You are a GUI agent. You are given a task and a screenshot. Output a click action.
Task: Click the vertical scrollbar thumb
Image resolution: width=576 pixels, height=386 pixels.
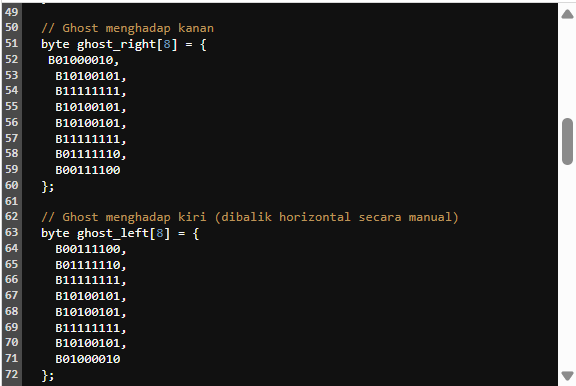coord(567,141)
